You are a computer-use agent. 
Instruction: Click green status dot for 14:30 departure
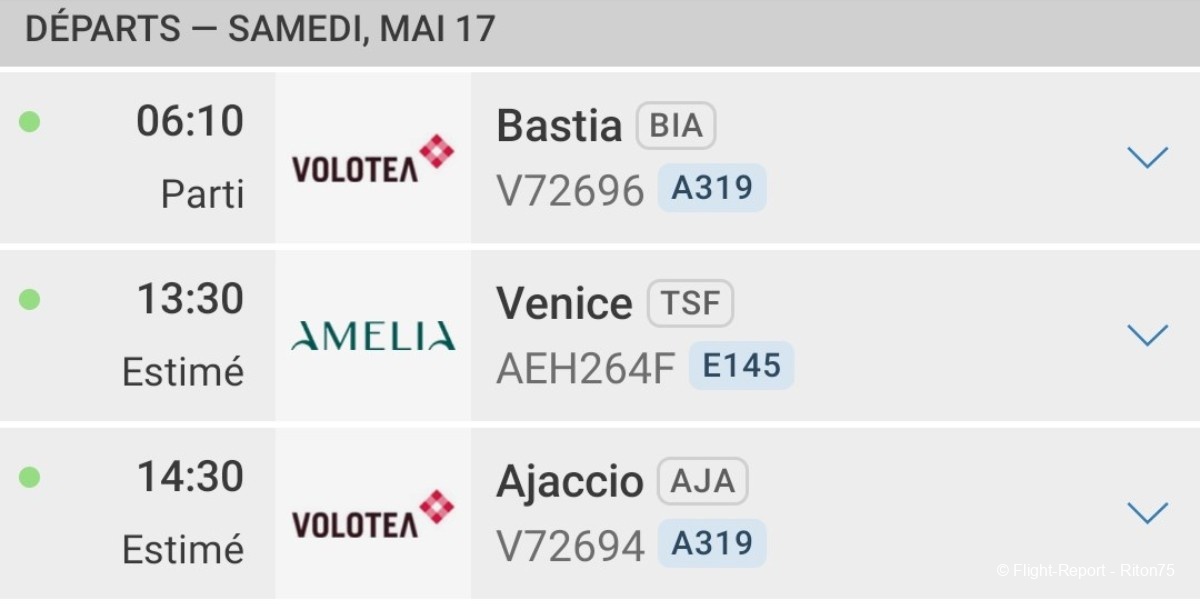point(29,477)
